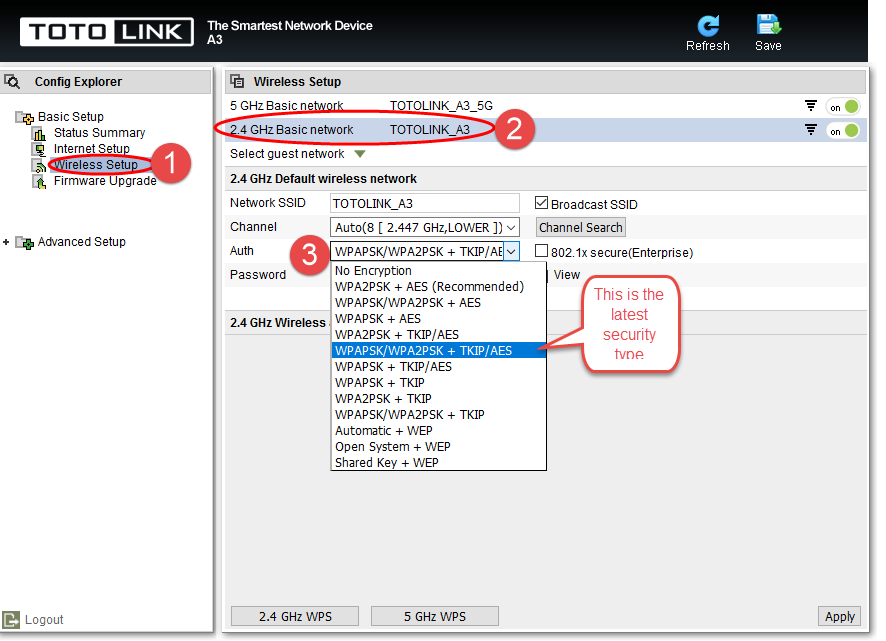Toggle the 2.4 GHz network on switch
Image resolution: width=886 pixels, height=641 pixels.
click(842, 131)
